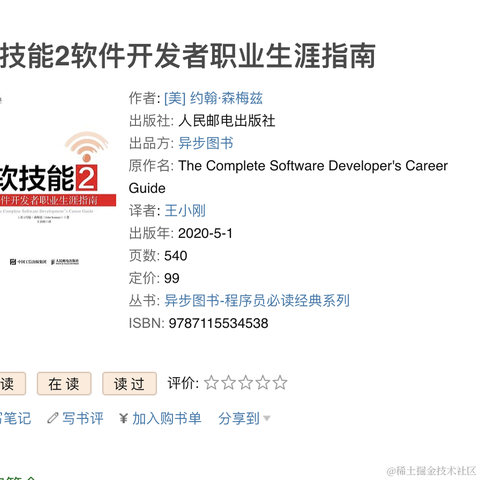The image size is (480, 480).
Task: Click the 写书评 link
Action: pos(83,418)
